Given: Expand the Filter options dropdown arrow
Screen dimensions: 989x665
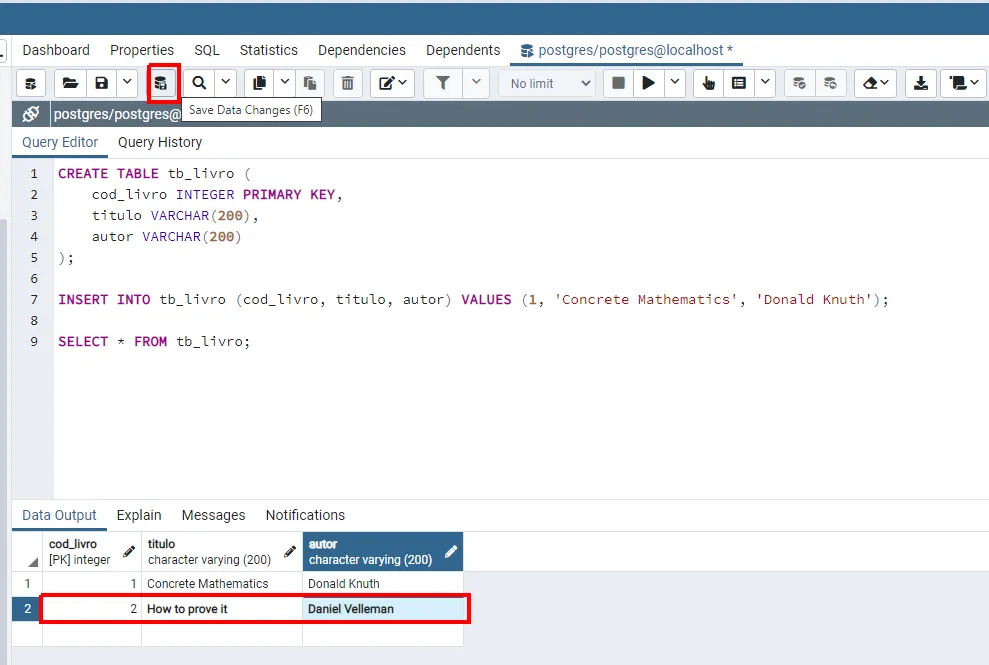Looking at the screenshot, I should [476, 83].
